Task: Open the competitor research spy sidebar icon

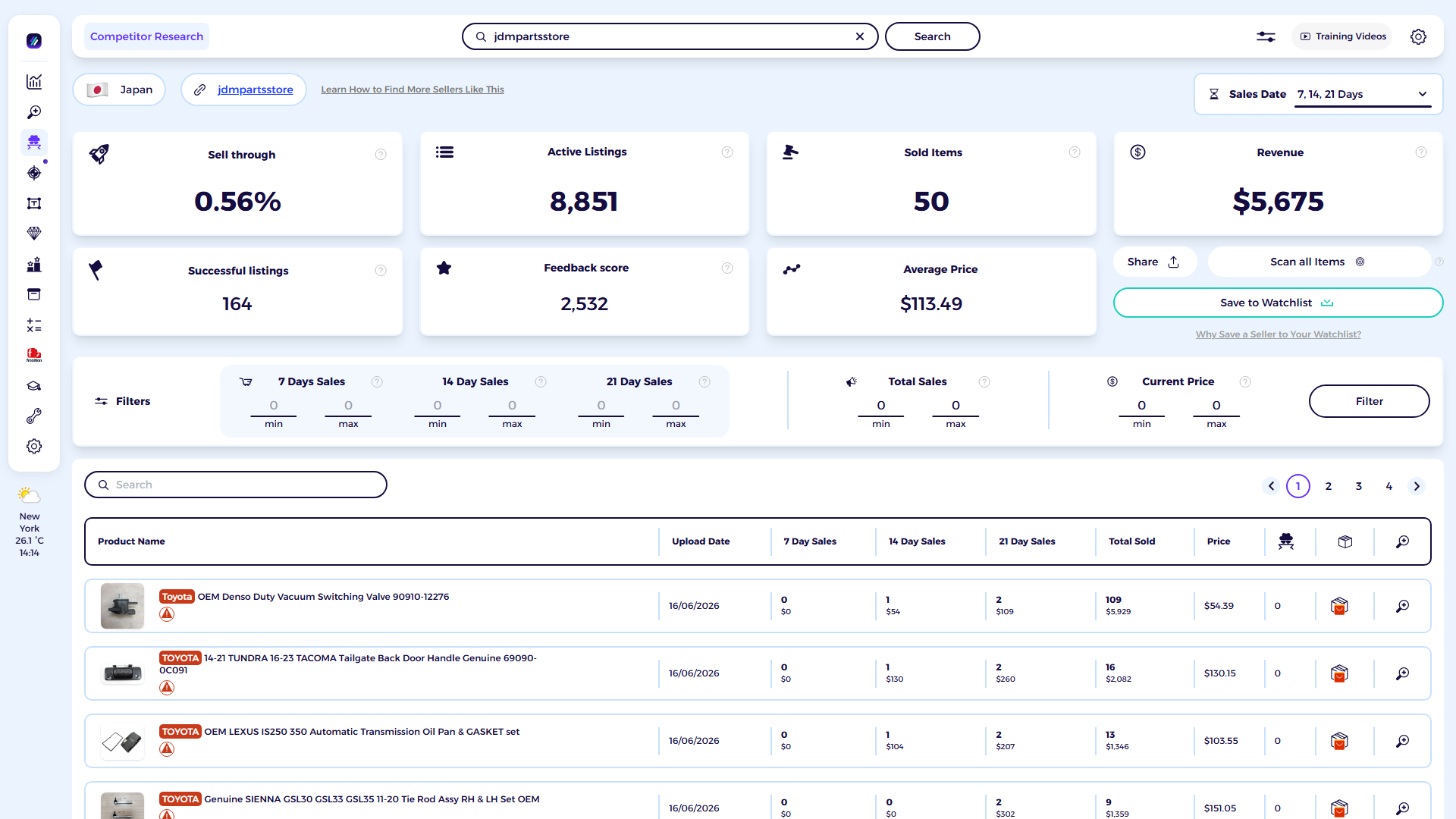Action: tap(34, 143)
